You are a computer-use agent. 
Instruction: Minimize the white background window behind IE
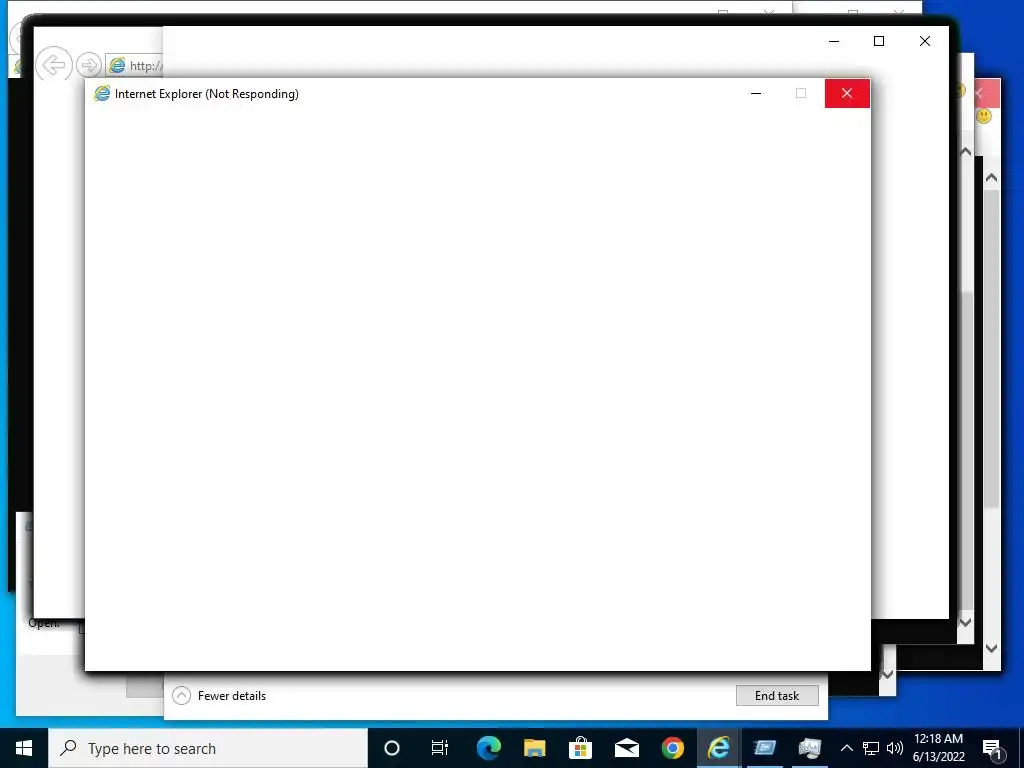pyautogui.click(x=834, y=41)
